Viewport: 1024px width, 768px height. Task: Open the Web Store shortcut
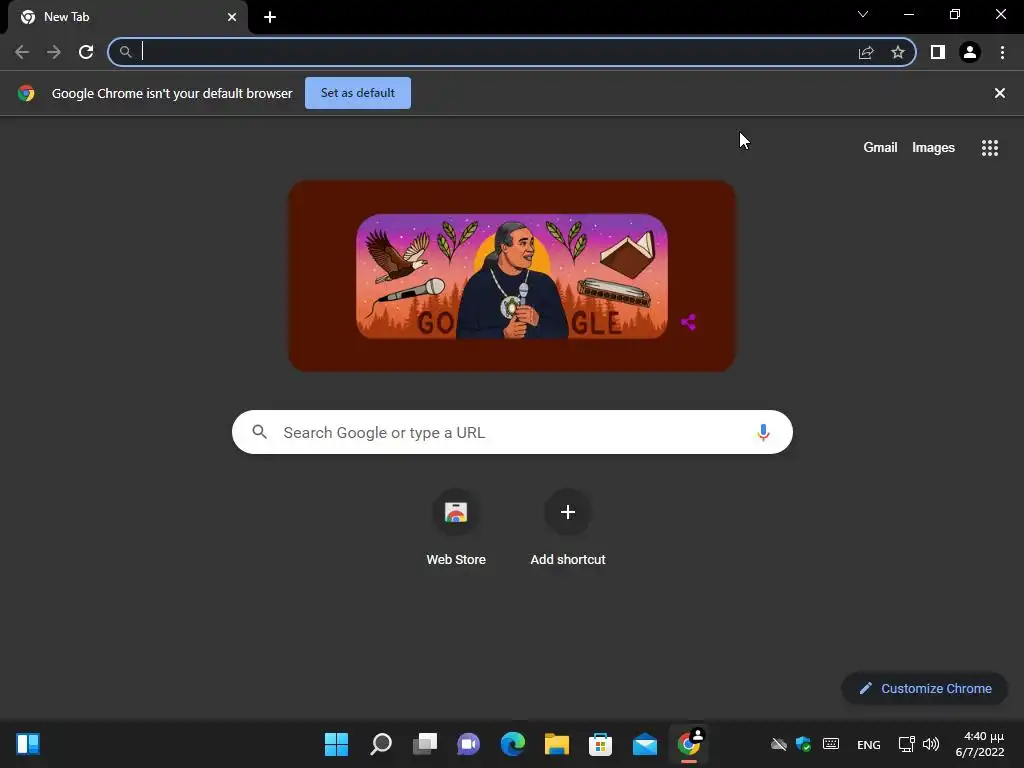[x=456, y=528]
